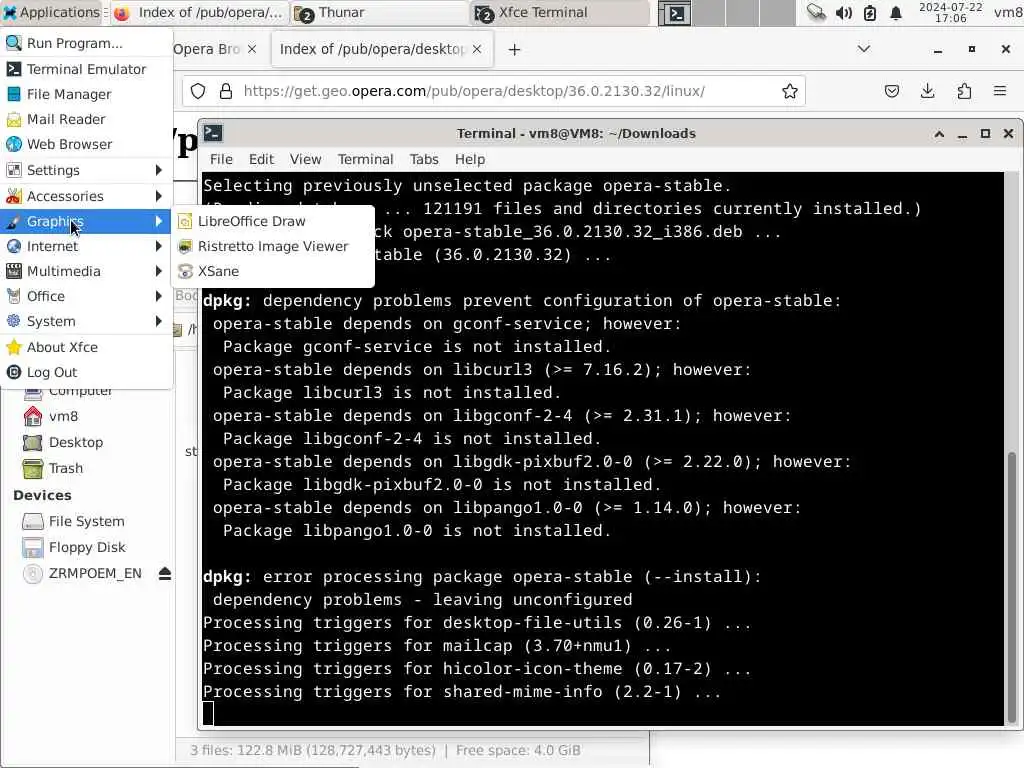Close the Index of /pub/opera tab
The image size is (1024, 768).
(477, 49)
